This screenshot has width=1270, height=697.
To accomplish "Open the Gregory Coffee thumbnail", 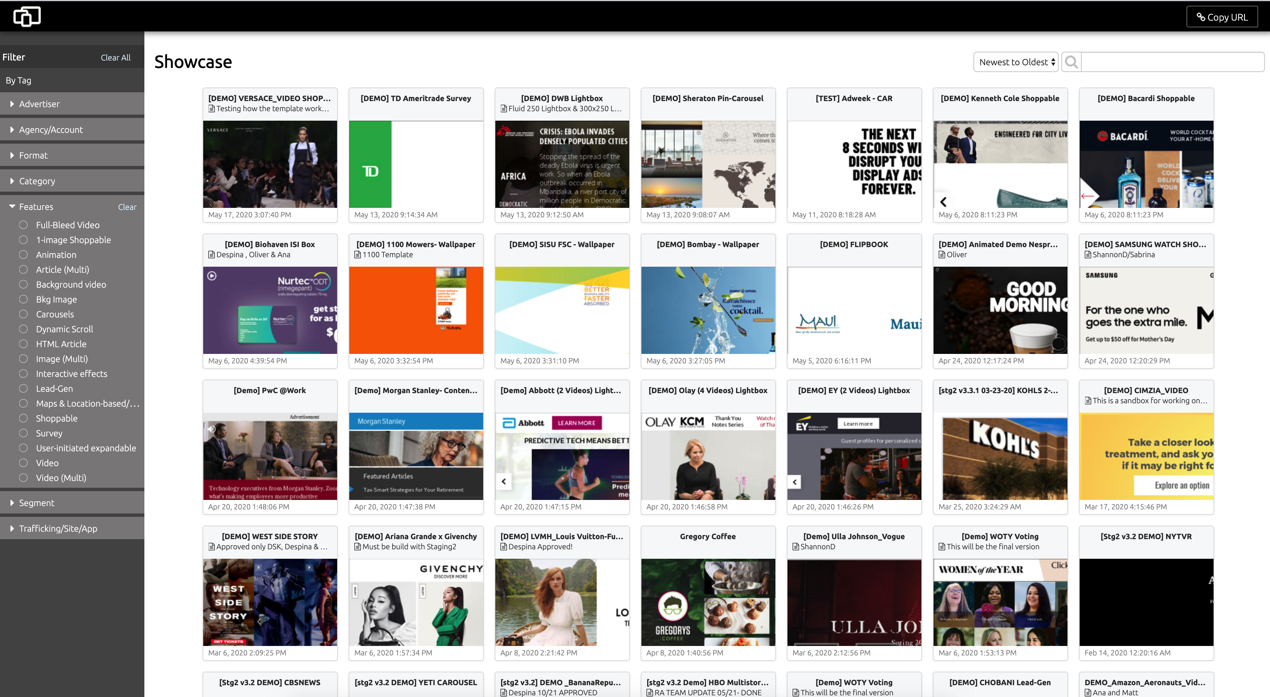I will point(708,602).
